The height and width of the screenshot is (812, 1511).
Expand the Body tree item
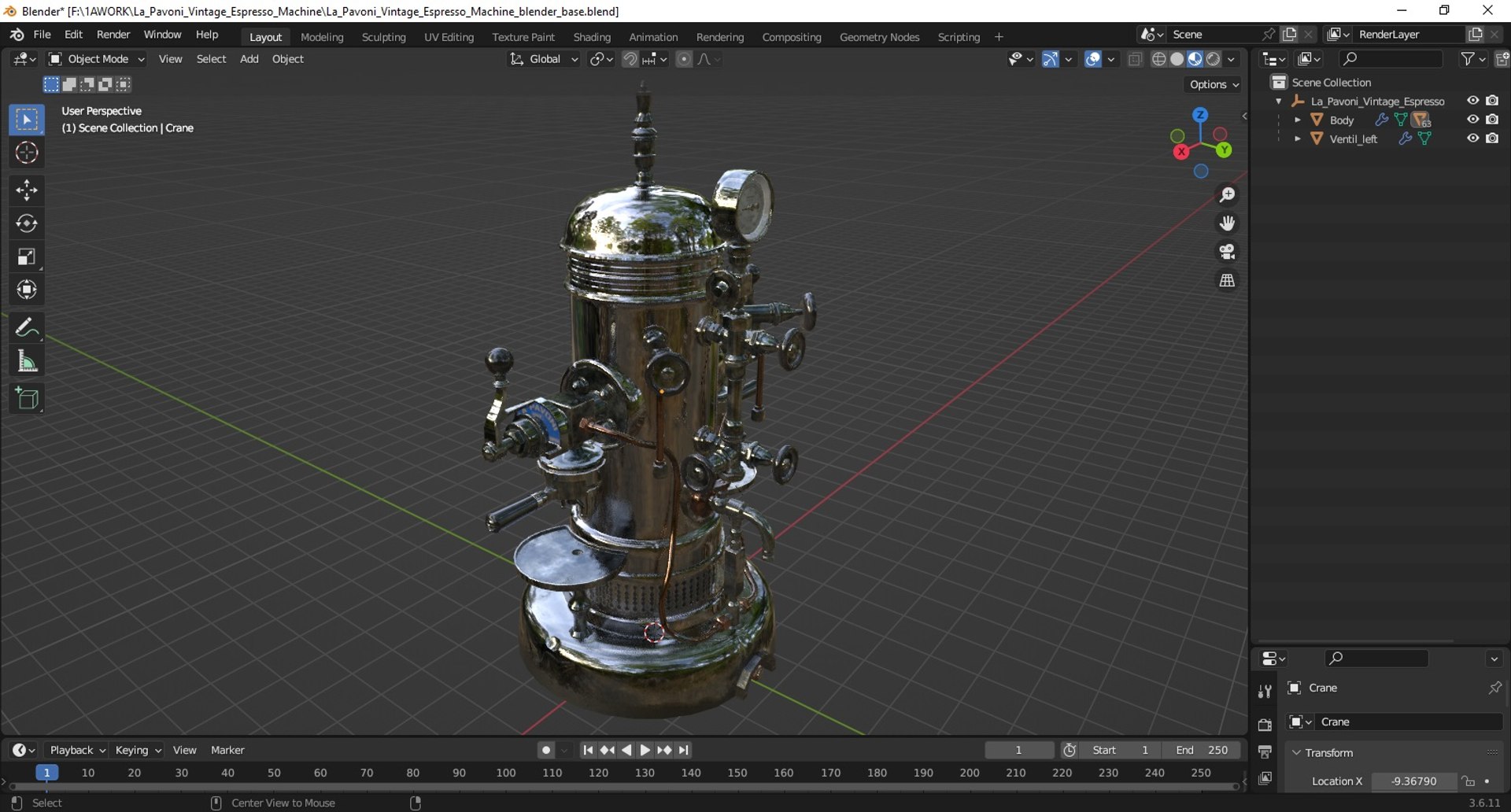(x=1298, y=120)
